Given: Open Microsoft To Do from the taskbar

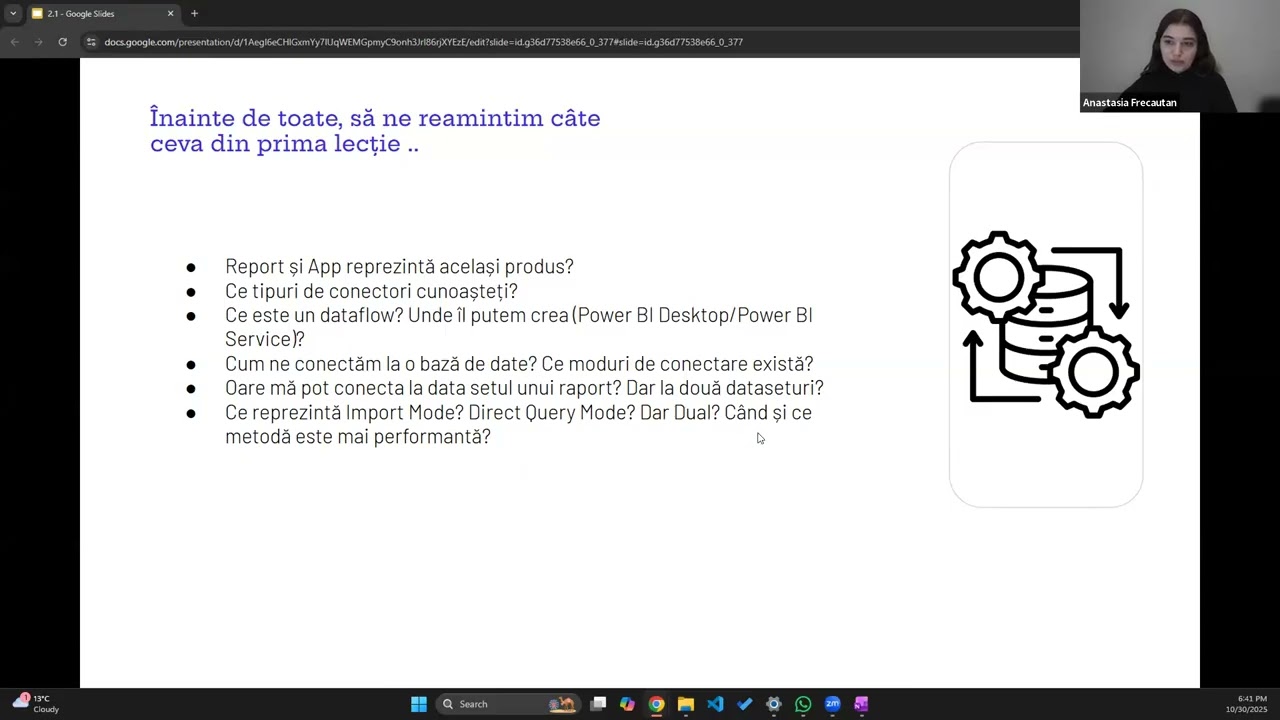Looking at the screenshot, I should pyautogui.click(x=744, y=704).
